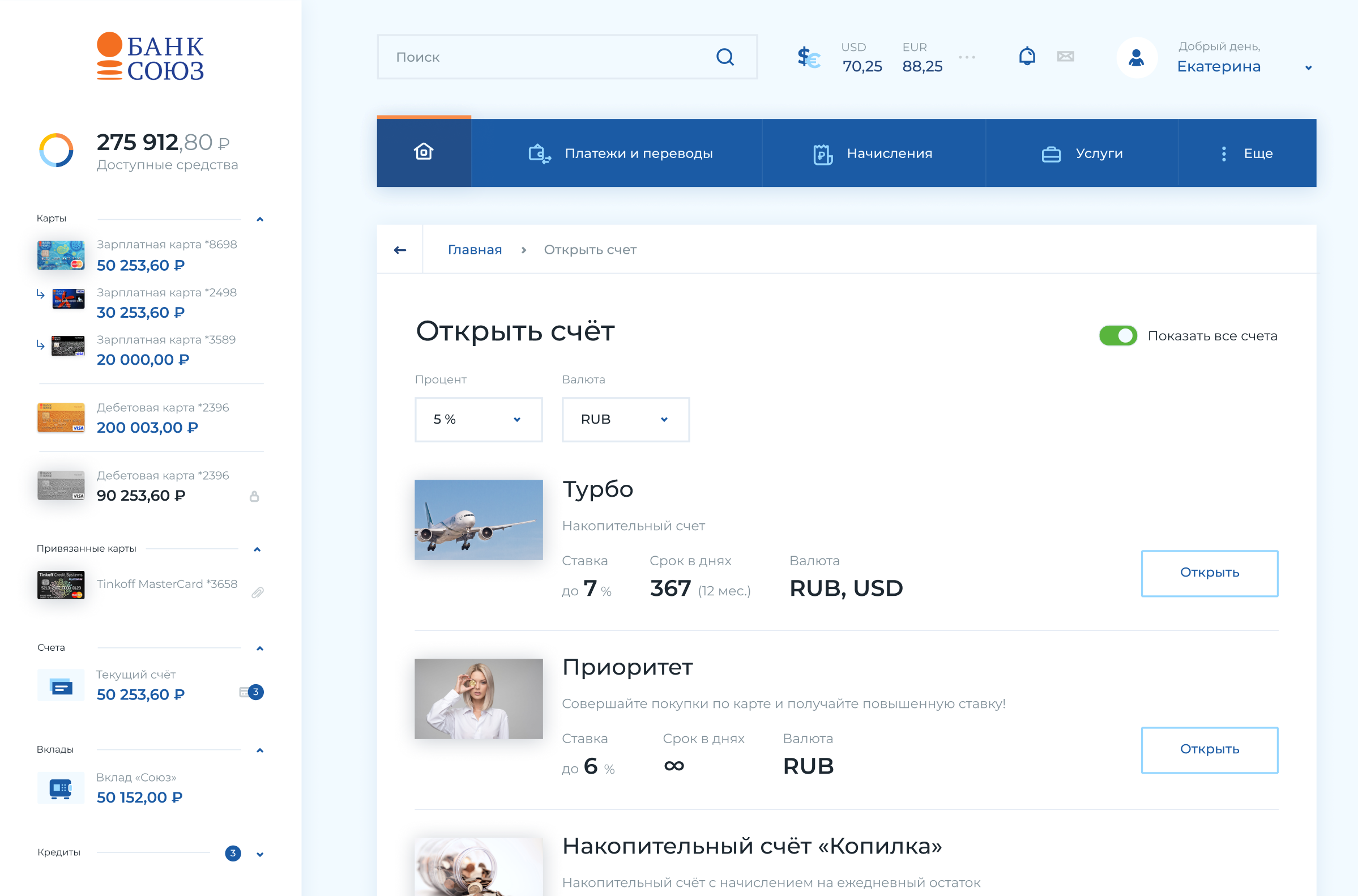Collapse the Счета section
The image size is (1358, 896).
pyautogui.click(x=260, y=648)
